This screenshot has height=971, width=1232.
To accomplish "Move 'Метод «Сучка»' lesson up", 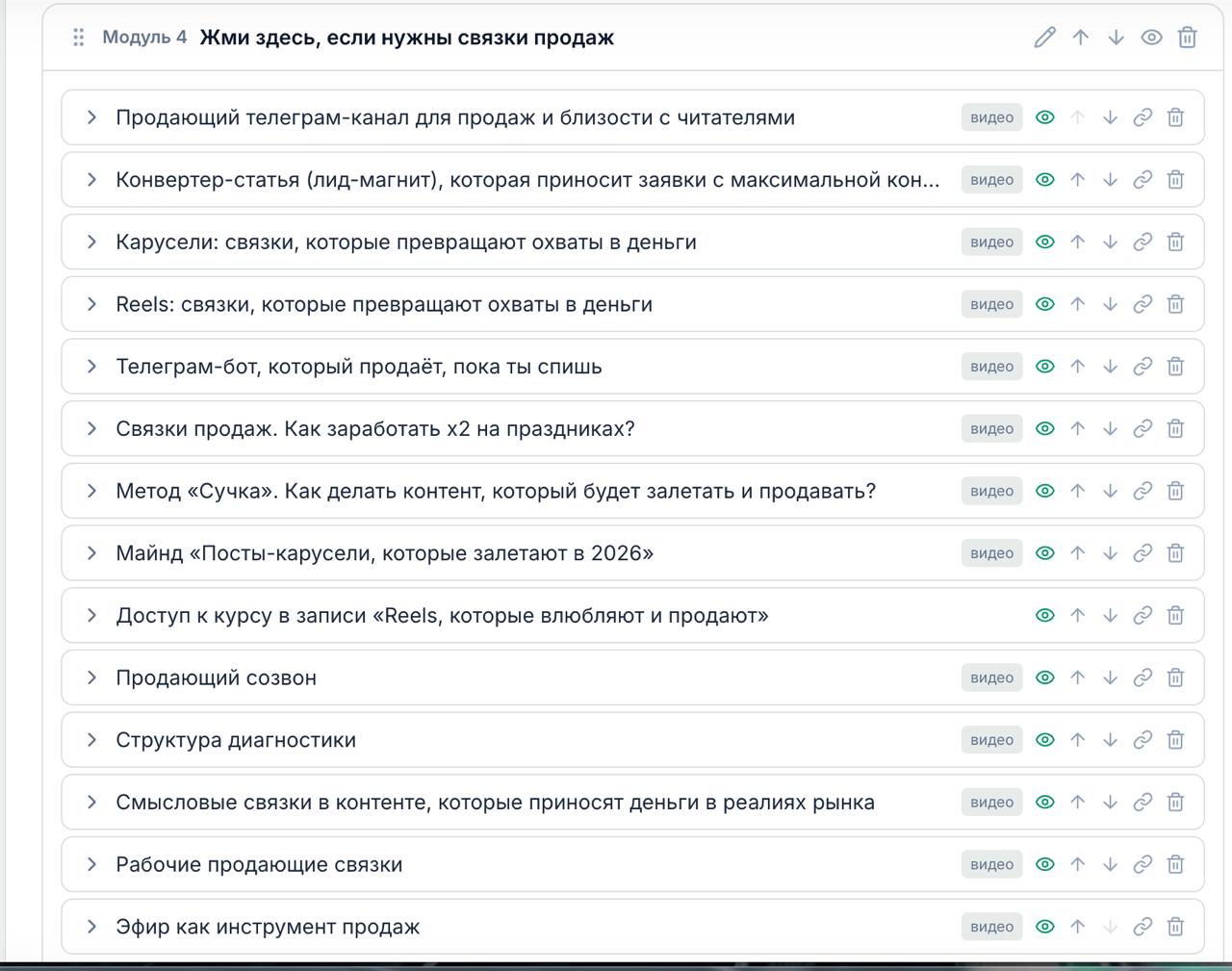I will click(1078, 491).
